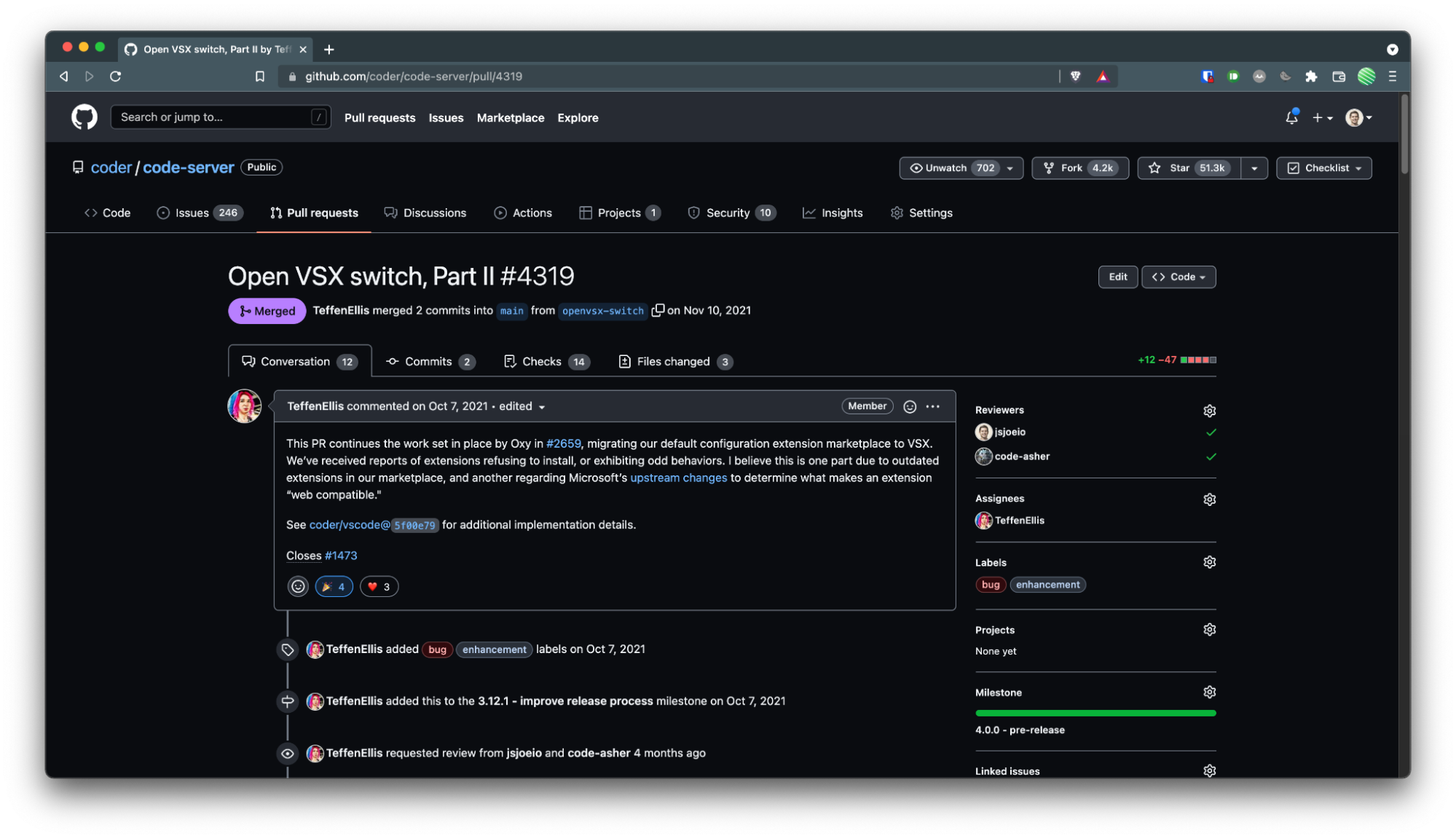Click the smiley add-reaction button below comment
Screen dimensions: 1456x838
point(298,587)
